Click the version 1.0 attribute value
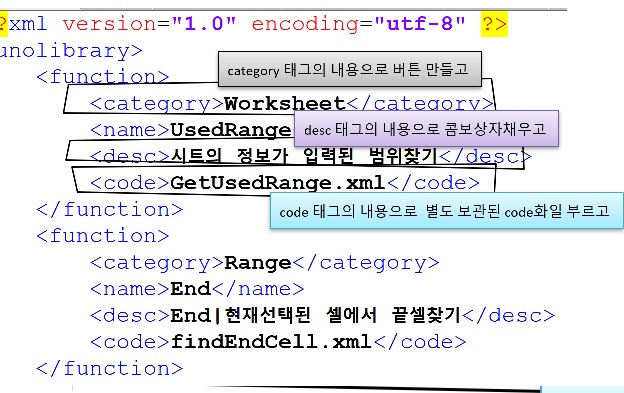Image resolution: width=624 pixels, height=393 pixels. click(204, 23)
